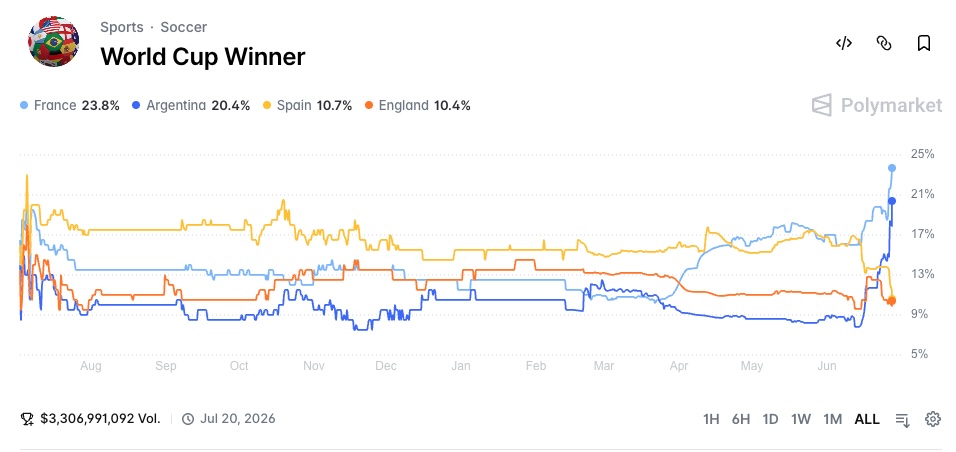Screen dimensions: 956x452
Task: Click the sort lines icon
Action: click(x=903, y=420)
